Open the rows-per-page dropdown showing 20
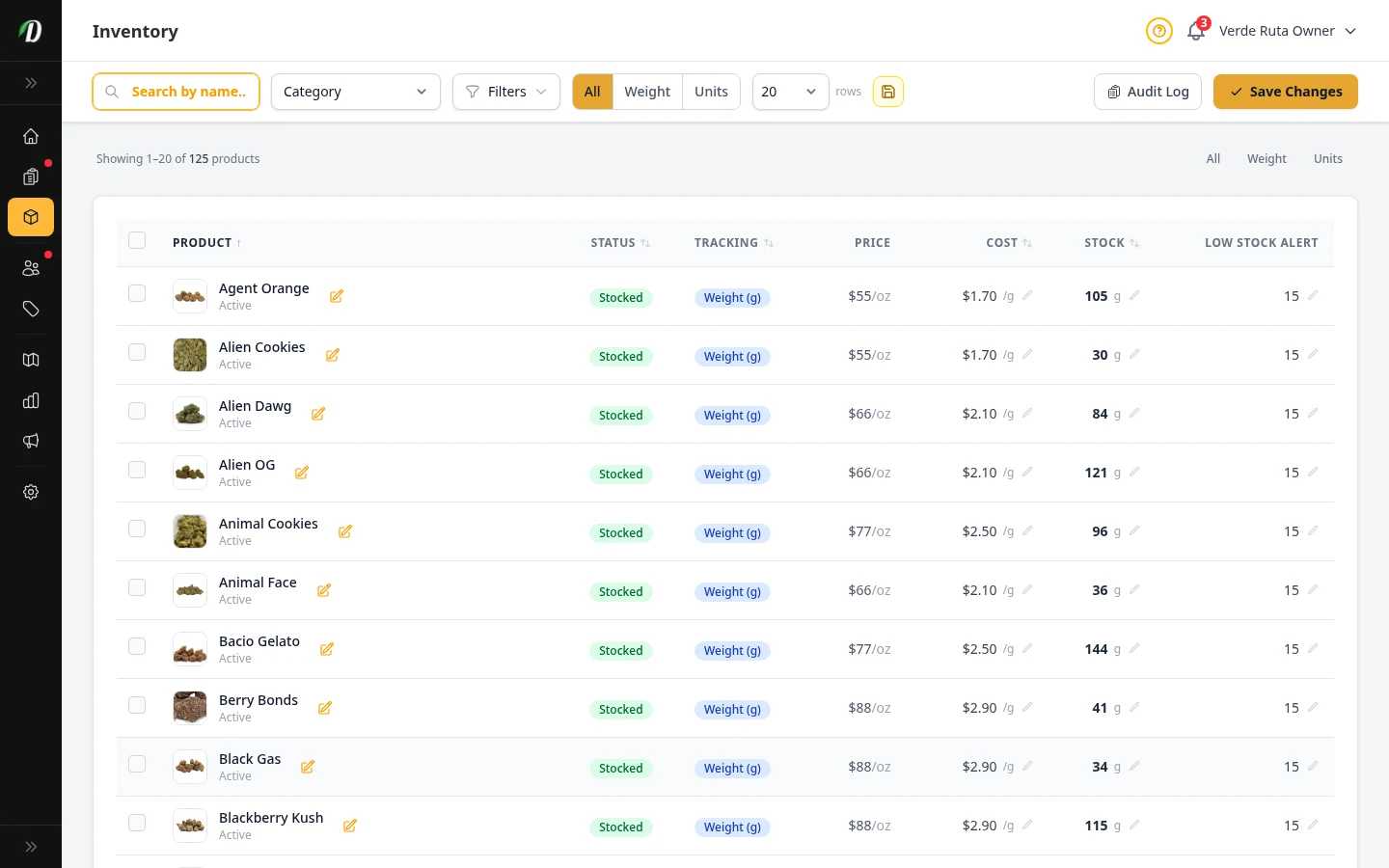This screenshot has height=868, width=1389. pyautogui.click(x=790, y=91)
